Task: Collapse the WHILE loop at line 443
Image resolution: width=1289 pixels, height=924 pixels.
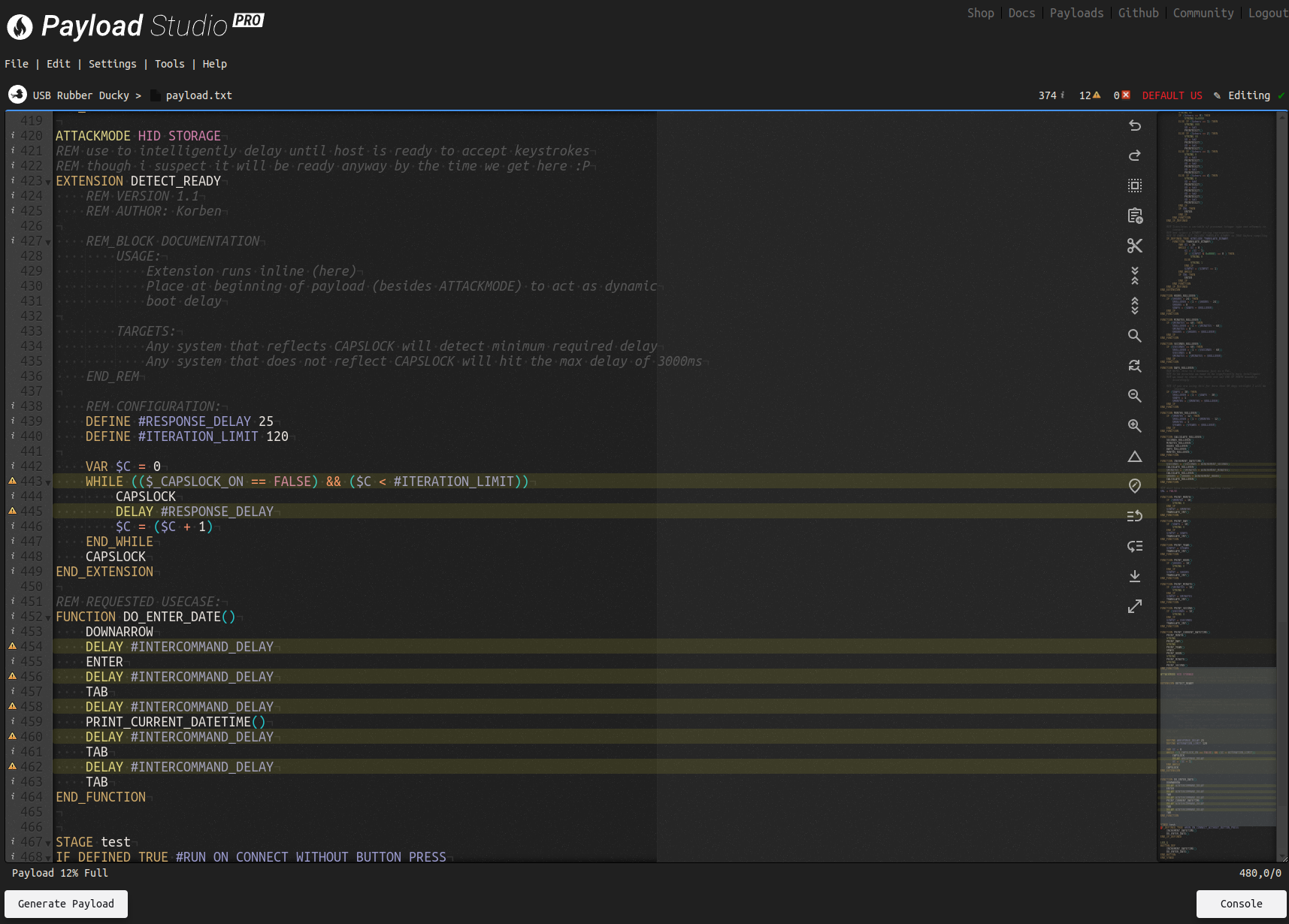Action: click(x=48, y=482)
